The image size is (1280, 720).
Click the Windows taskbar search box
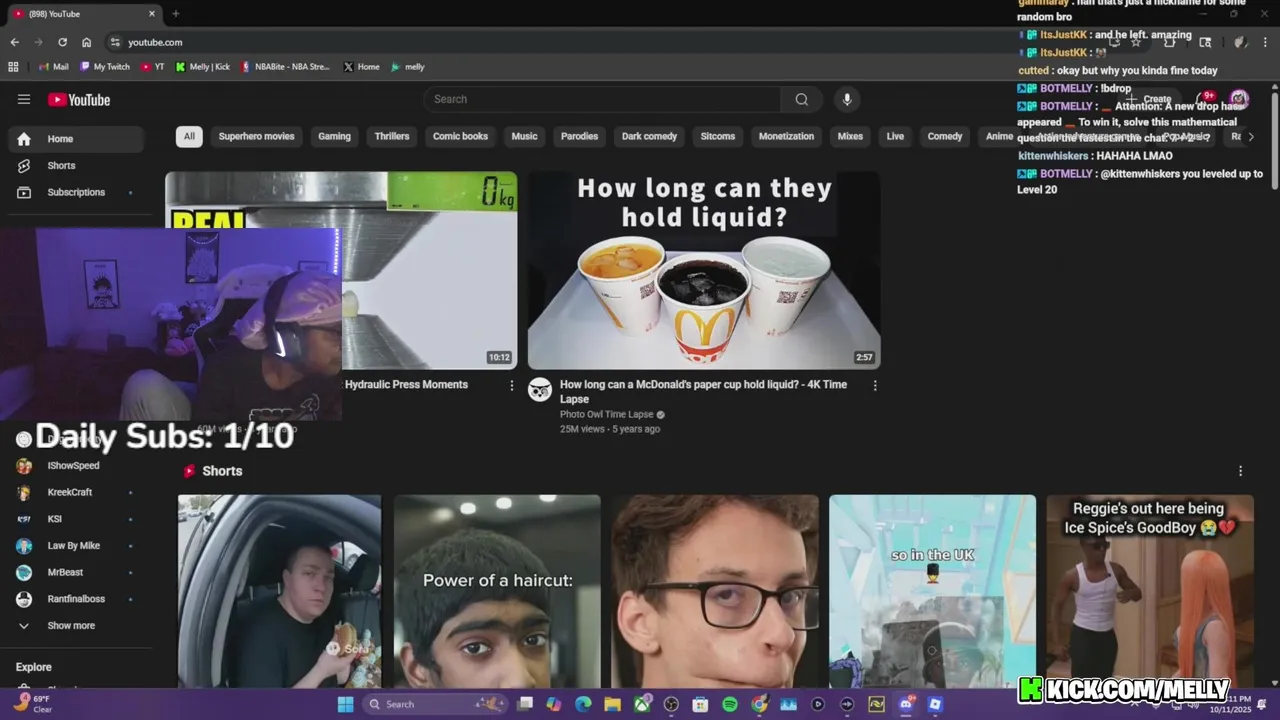[x=434, y=704]
